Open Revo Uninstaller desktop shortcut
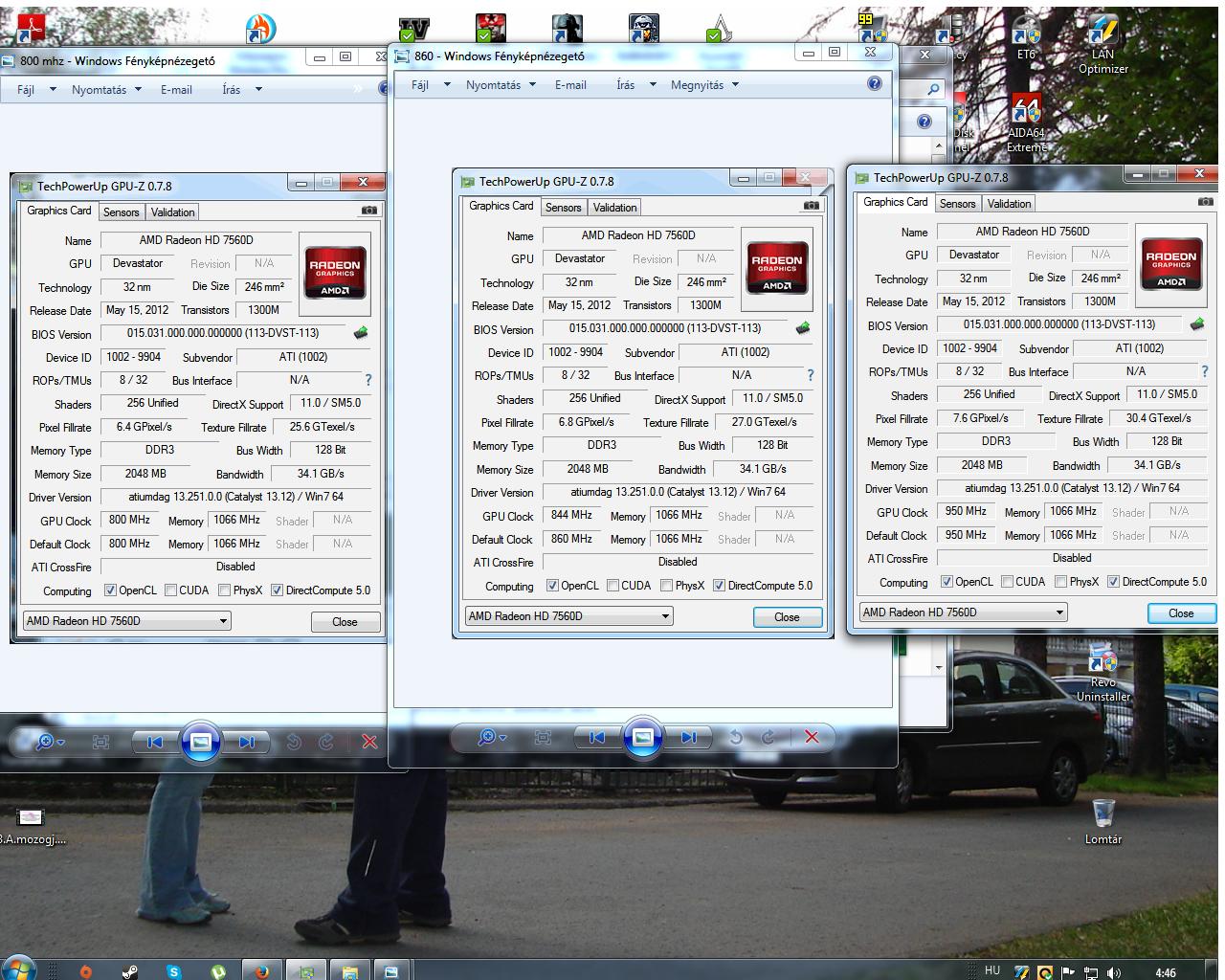 pyautogui.click(x=1102, y=674)
